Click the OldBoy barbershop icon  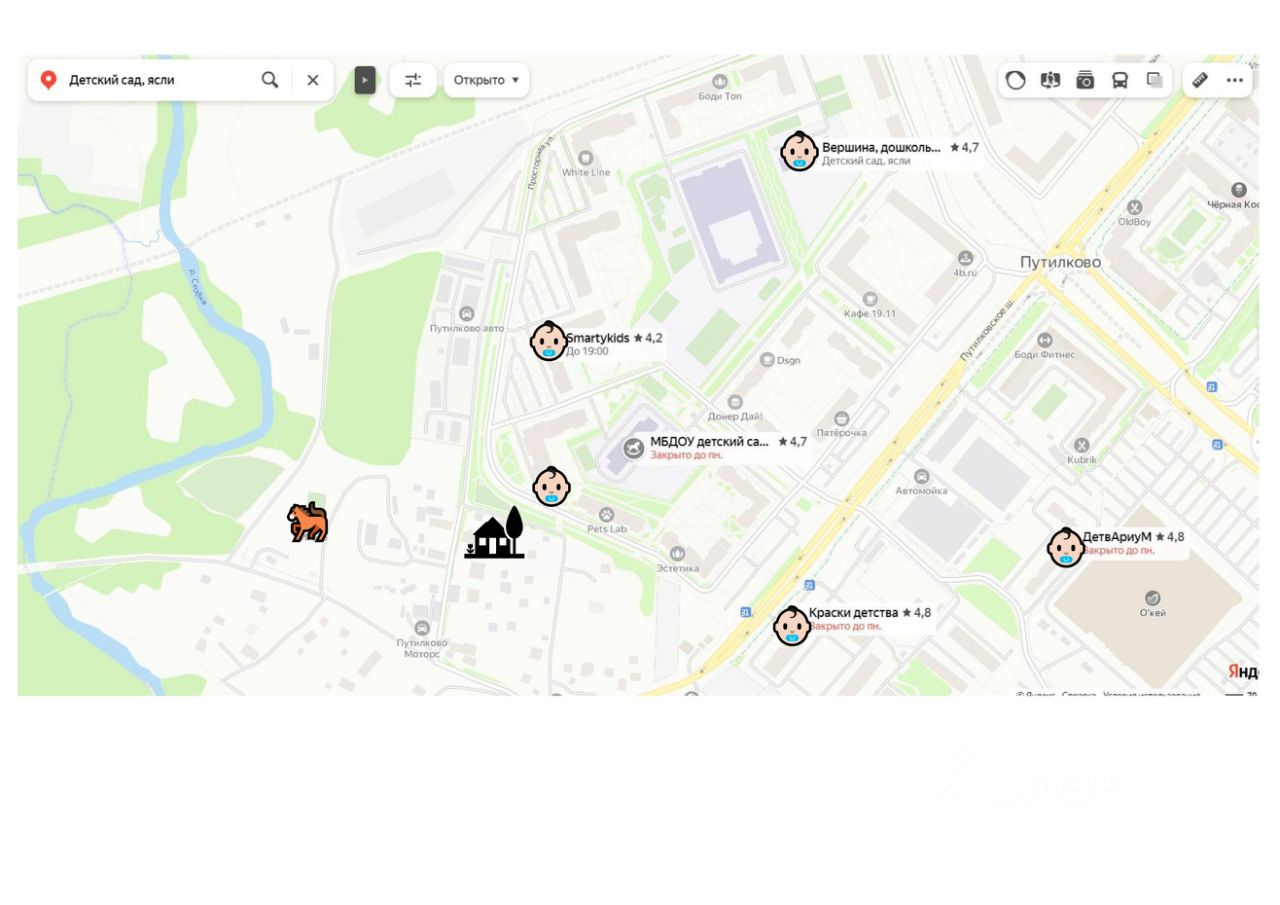coord(1134,207)
